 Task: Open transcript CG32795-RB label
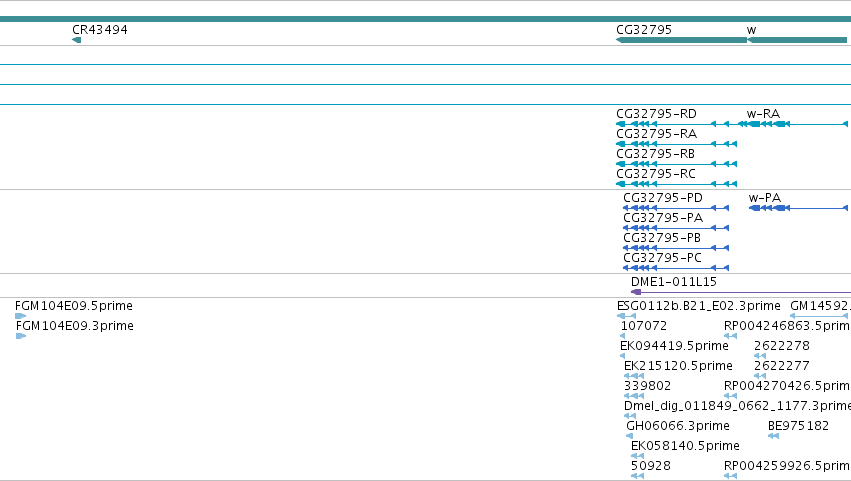point(656,154)
